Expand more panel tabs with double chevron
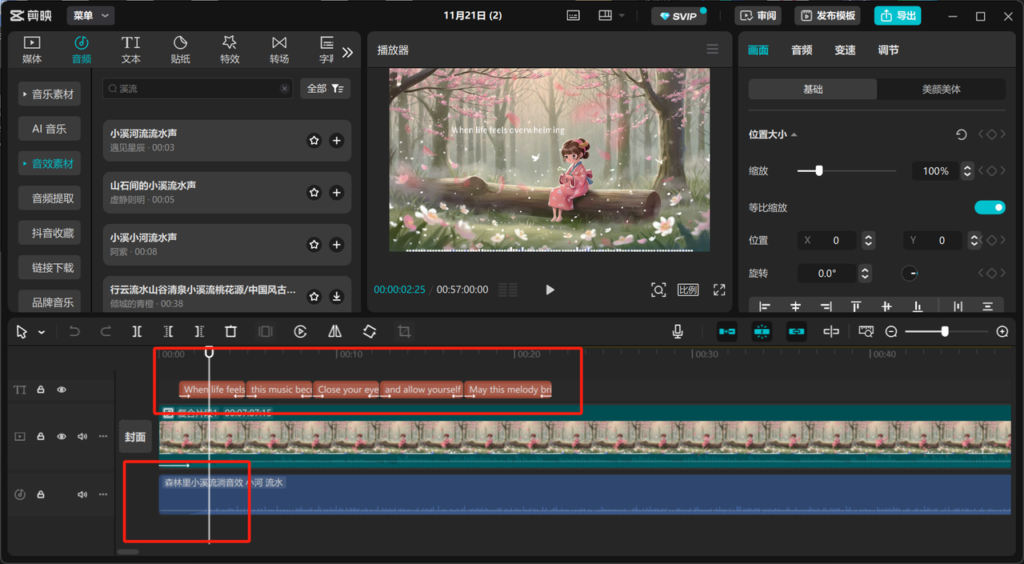Screen dimensions: 1024x564 coord(347,52)
